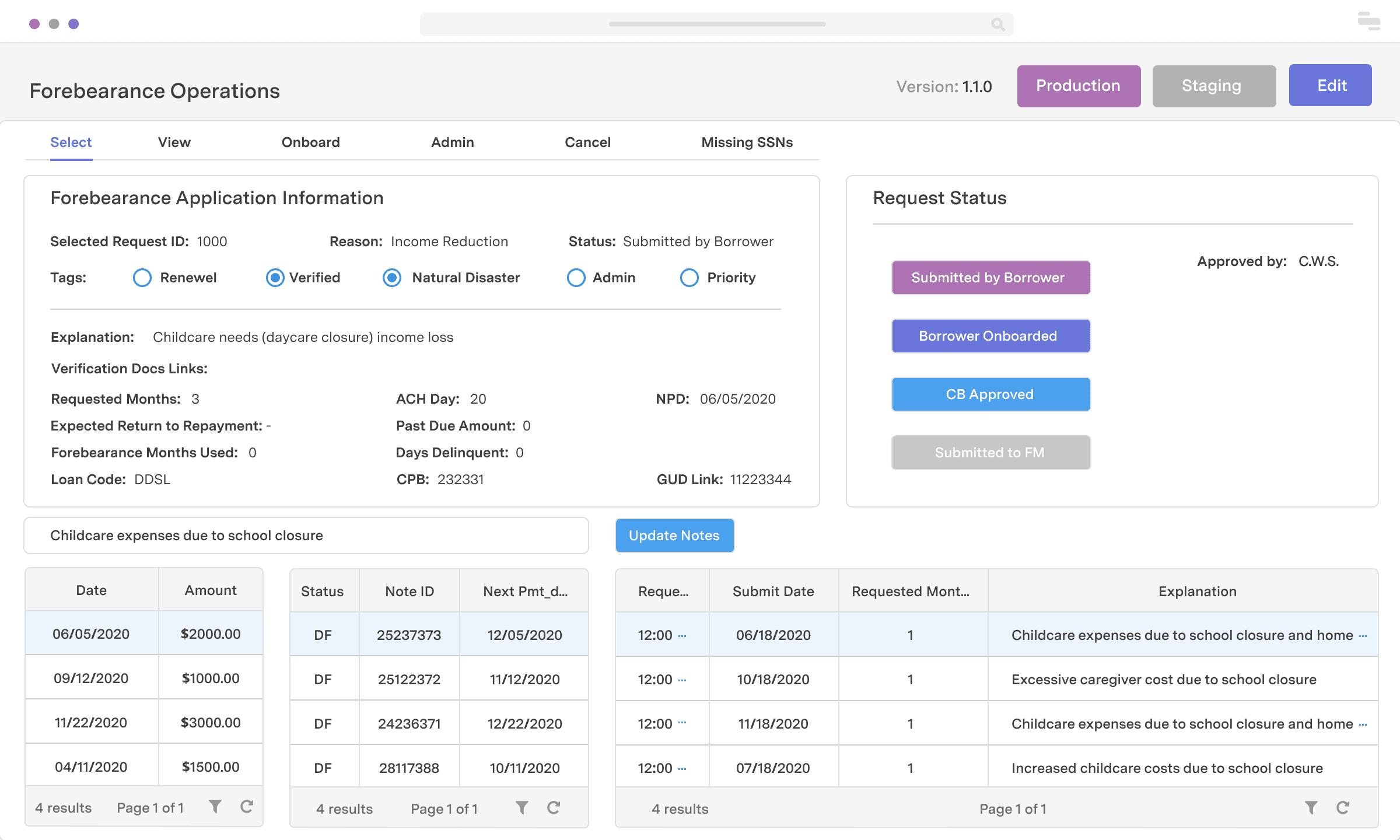Click the purple Submitted by Borrower status
Image resolution: width=1400 pixels, height=840 pixels.
point(991,278)
